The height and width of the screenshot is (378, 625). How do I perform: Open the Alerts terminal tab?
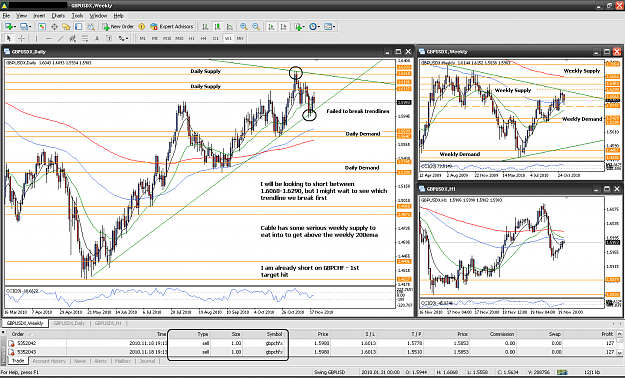point(100,361)
